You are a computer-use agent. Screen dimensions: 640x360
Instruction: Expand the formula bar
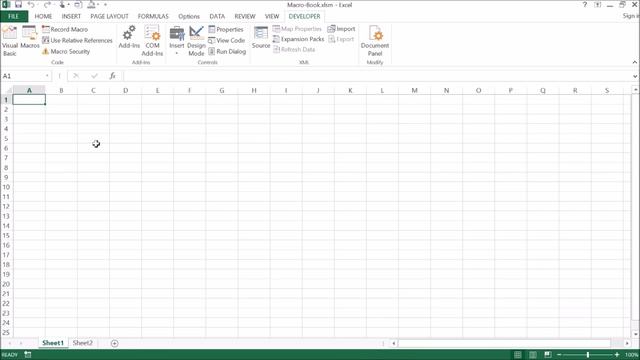(635, 76)
